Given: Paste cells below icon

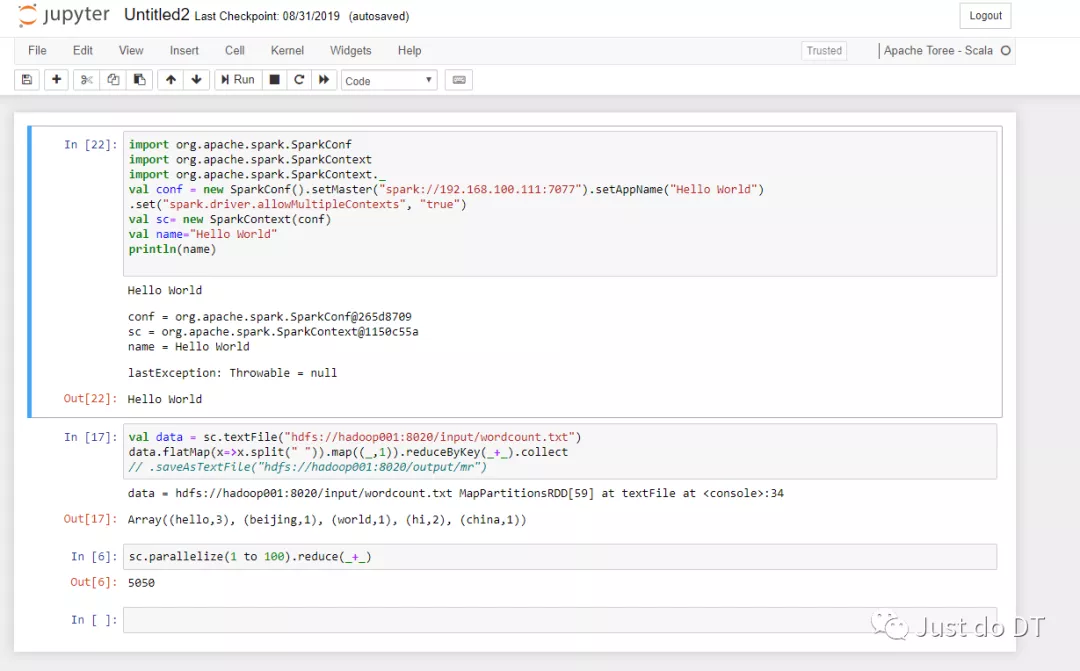Looking at the screenshot, I should pos(139,80).
